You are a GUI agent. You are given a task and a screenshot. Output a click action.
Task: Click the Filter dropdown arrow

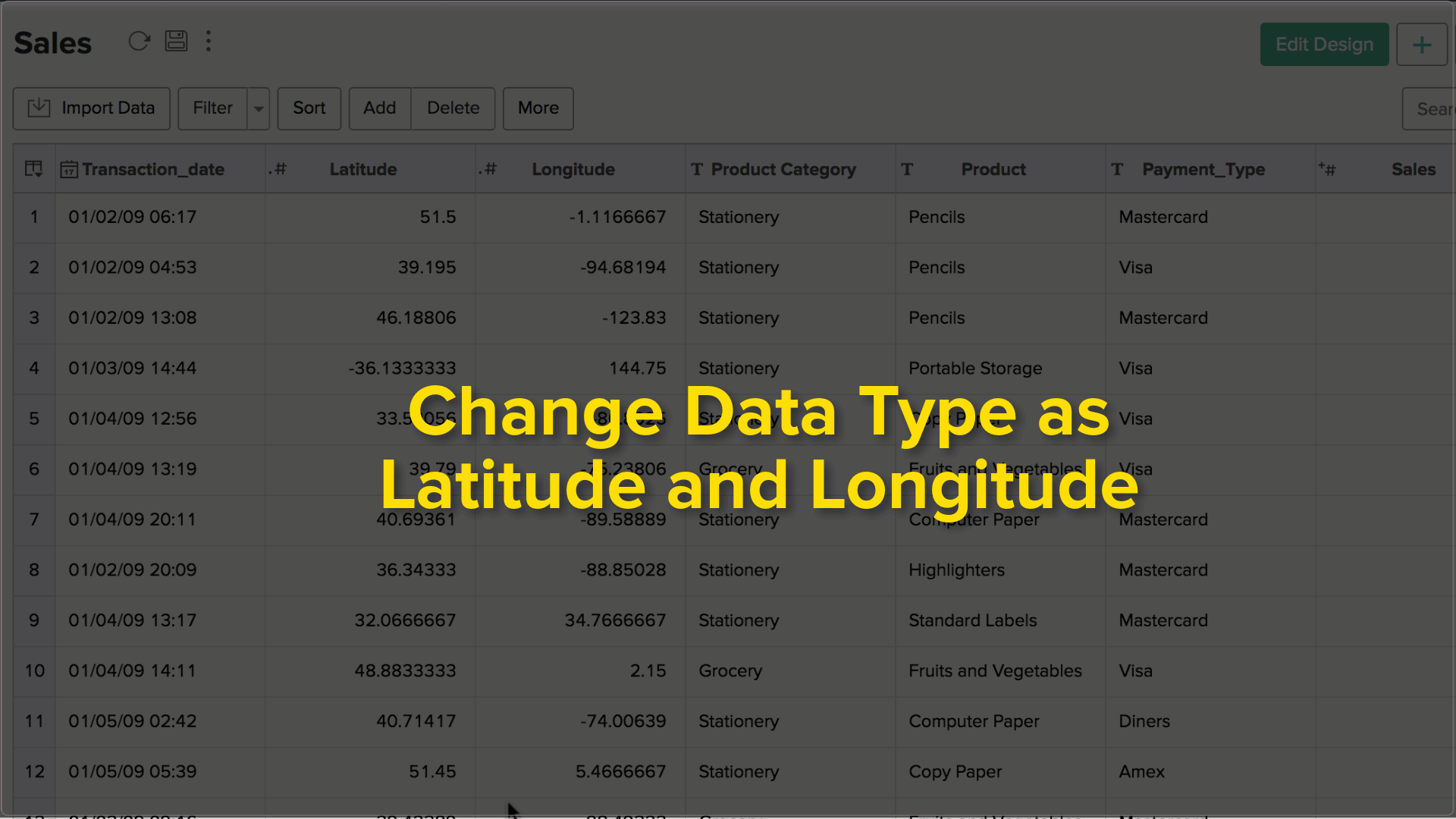click(x=258, y=107)
